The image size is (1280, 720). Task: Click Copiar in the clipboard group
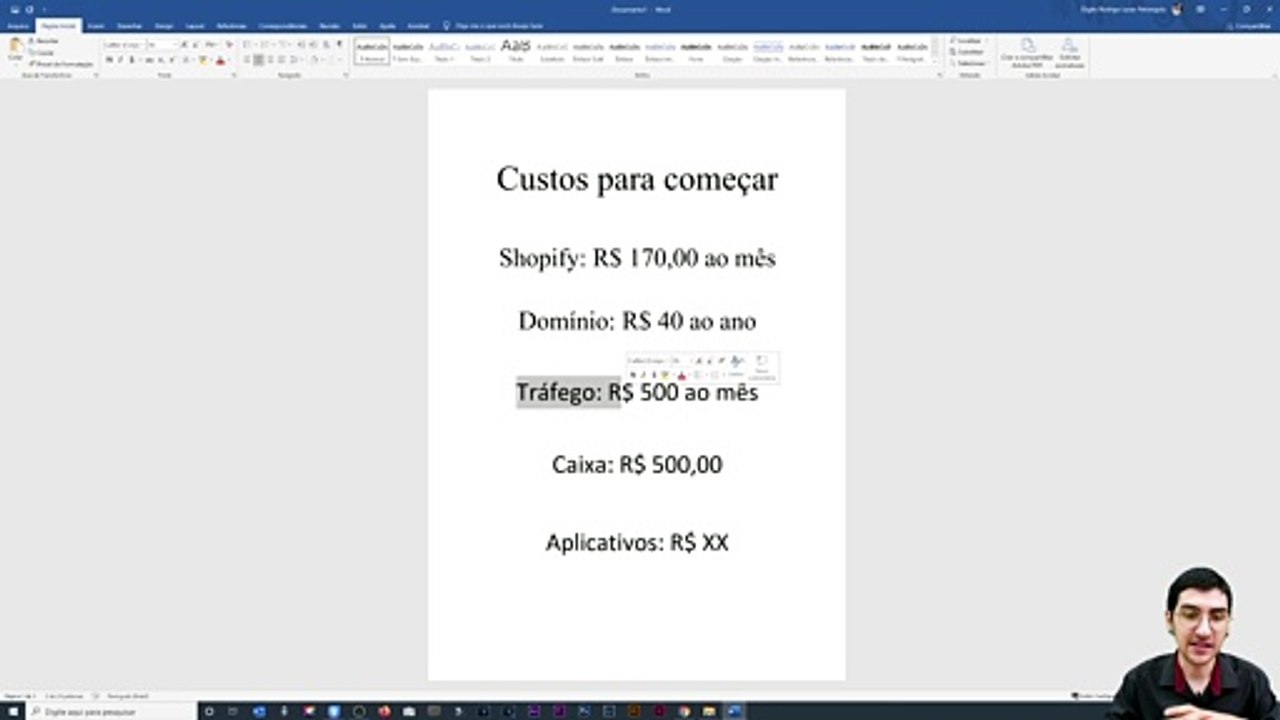click(x=44, y=53)
